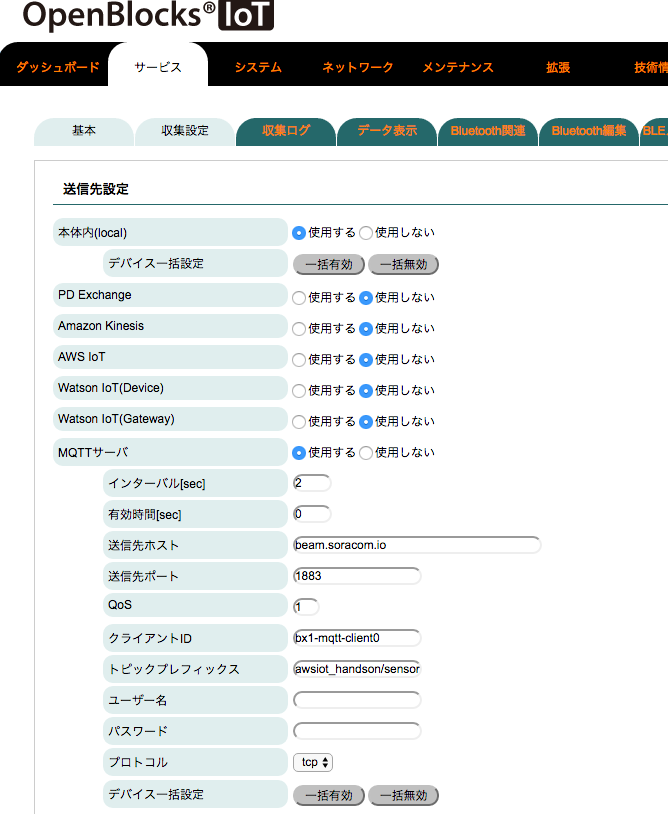
Task: Select 使用しない for 本体内(local)
Action: point(366,233)
